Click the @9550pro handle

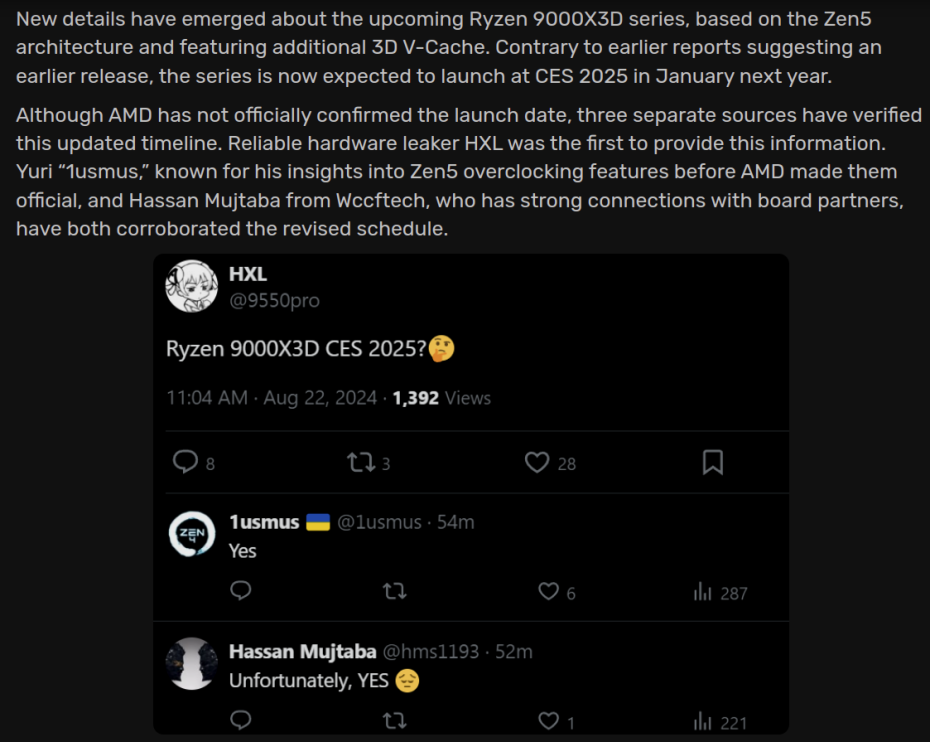(274, 300)
